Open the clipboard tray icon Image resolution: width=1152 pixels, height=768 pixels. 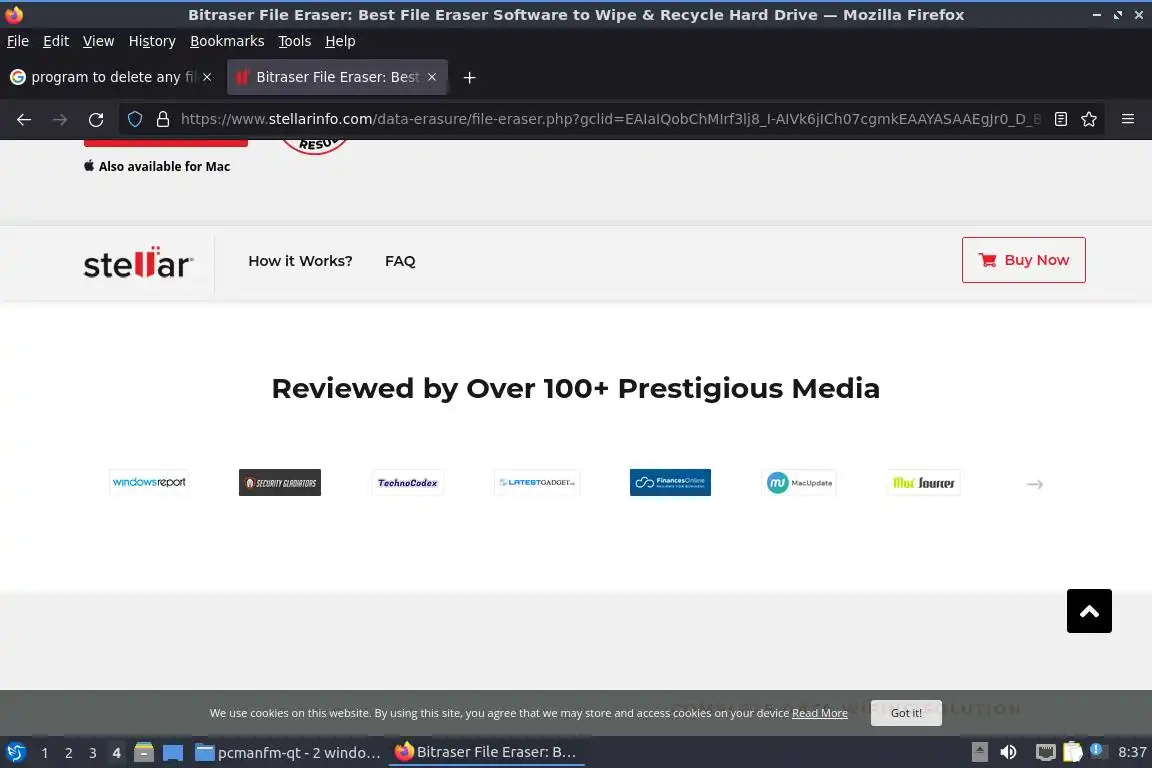pos(1073,752)
